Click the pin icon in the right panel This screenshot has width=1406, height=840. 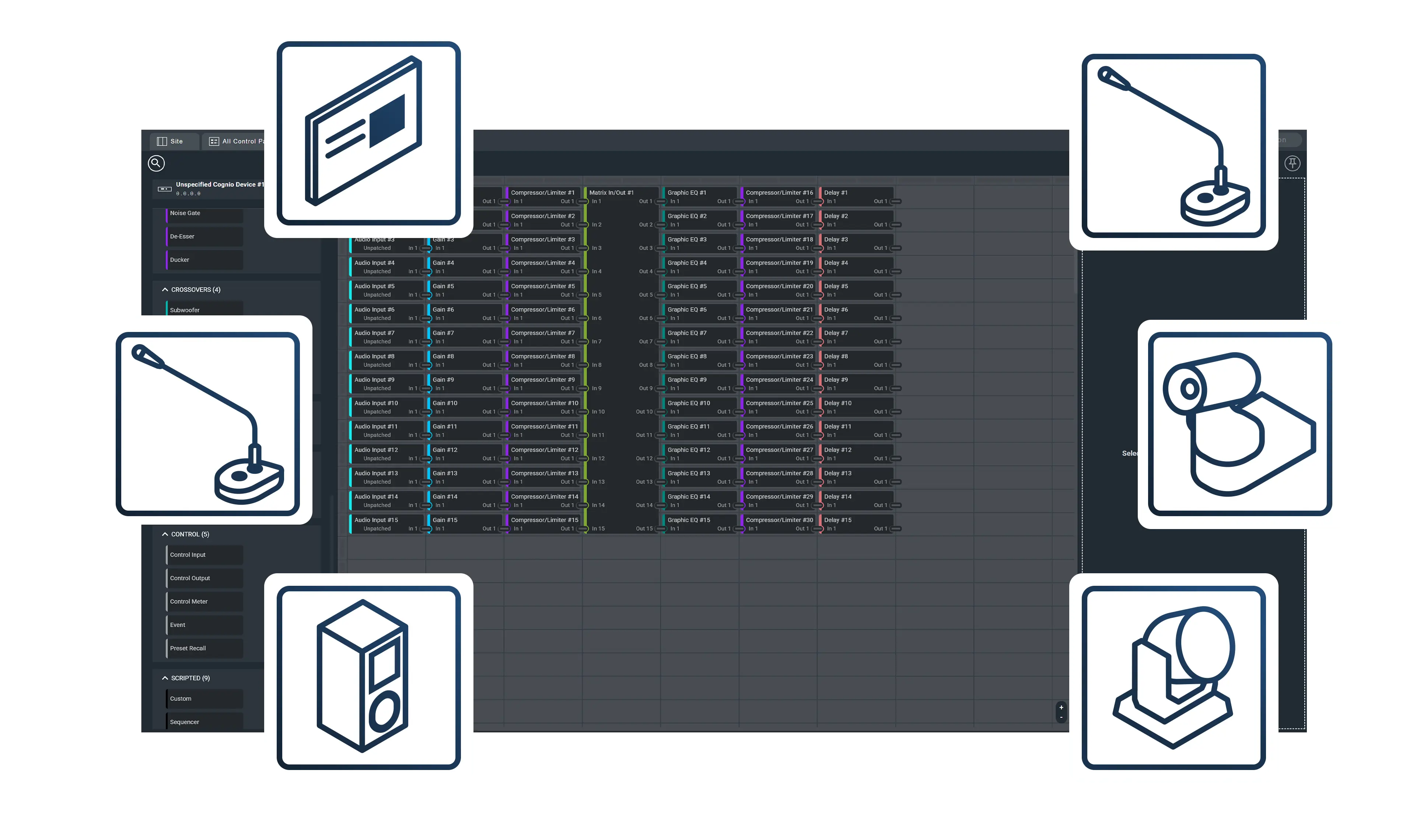point(1292,163)
